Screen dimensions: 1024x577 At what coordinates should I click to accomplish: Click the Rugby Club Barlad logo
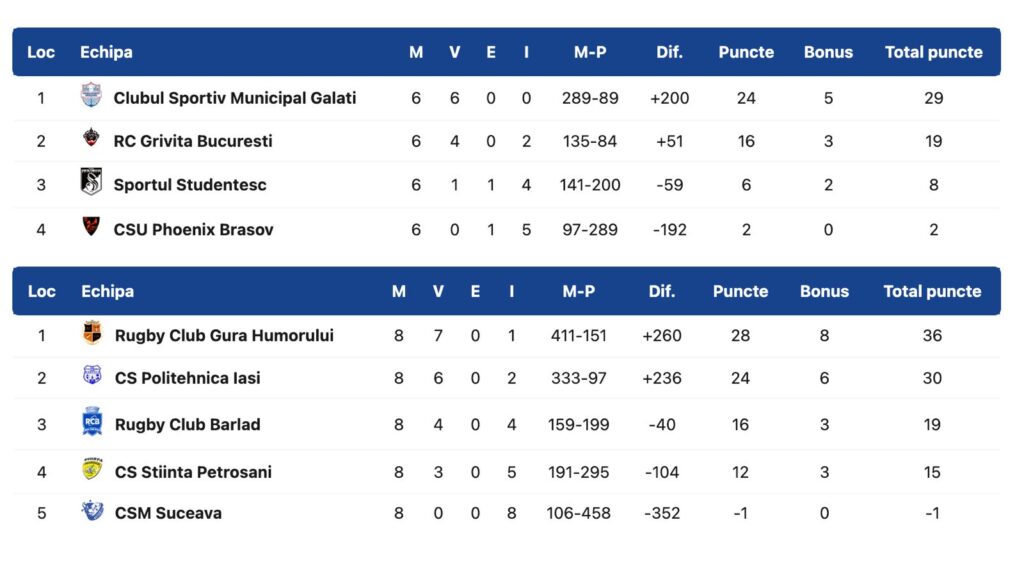pyautogui.click(x=92, y=422)
